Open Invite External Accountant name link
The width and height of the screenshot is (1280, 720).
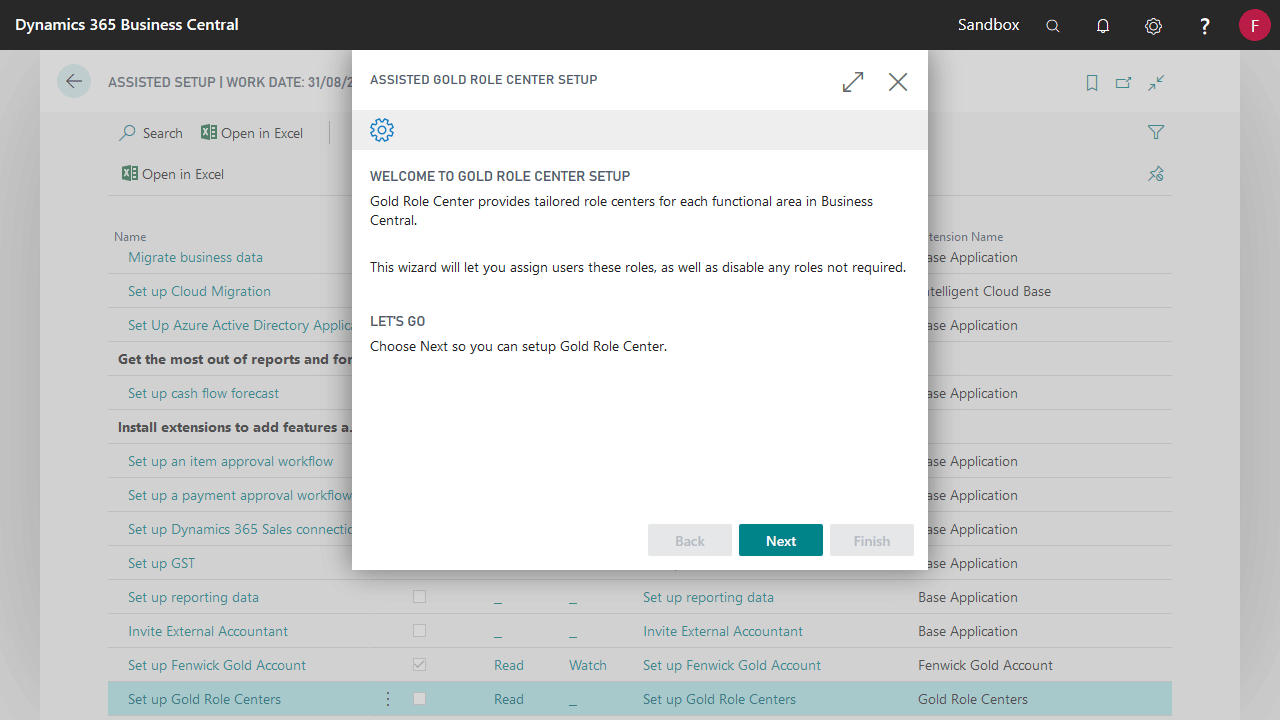tap(208, 631)
